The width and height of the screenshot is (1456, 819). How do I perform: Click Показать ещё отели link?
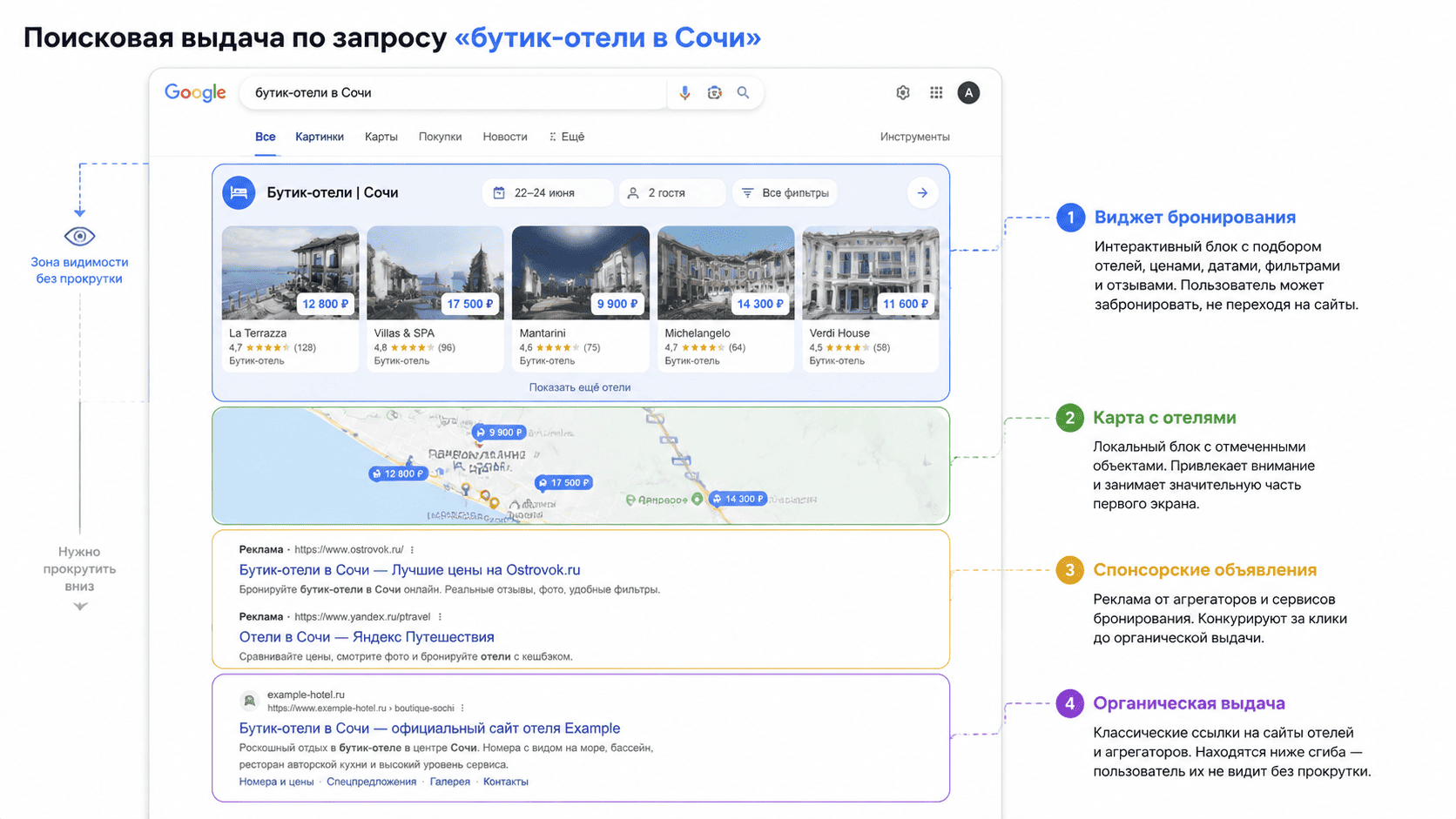[x=580, y=387]
